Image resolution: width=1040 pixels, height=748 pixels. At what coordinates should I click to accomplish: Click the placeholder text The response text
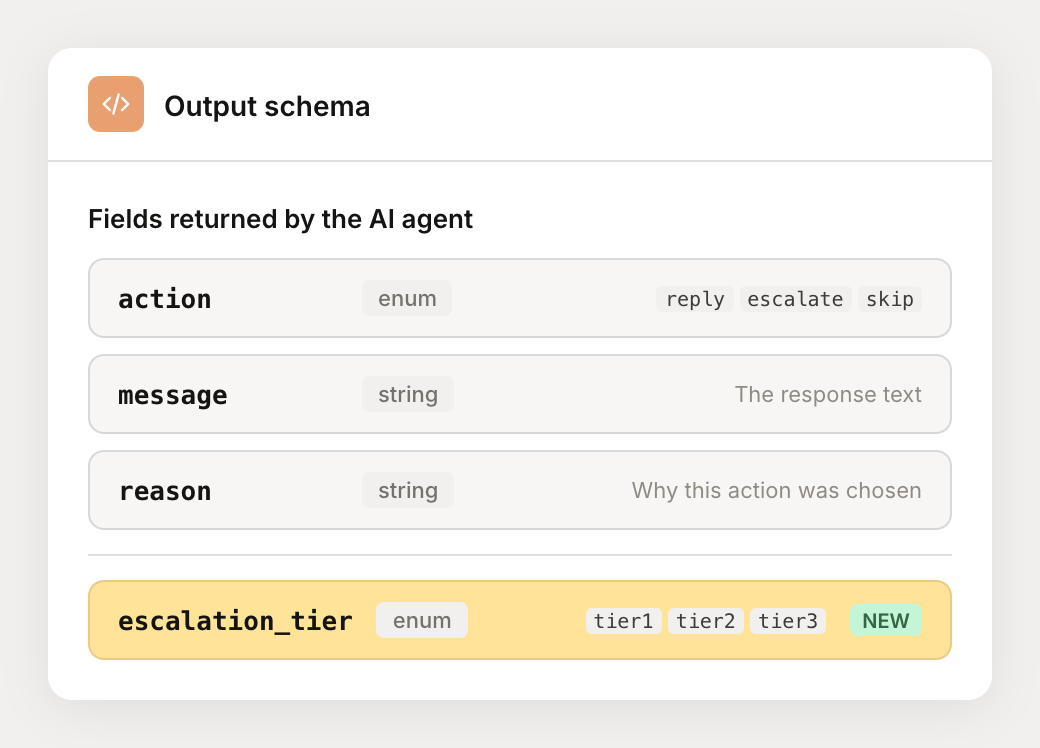(x=828, y=394)
